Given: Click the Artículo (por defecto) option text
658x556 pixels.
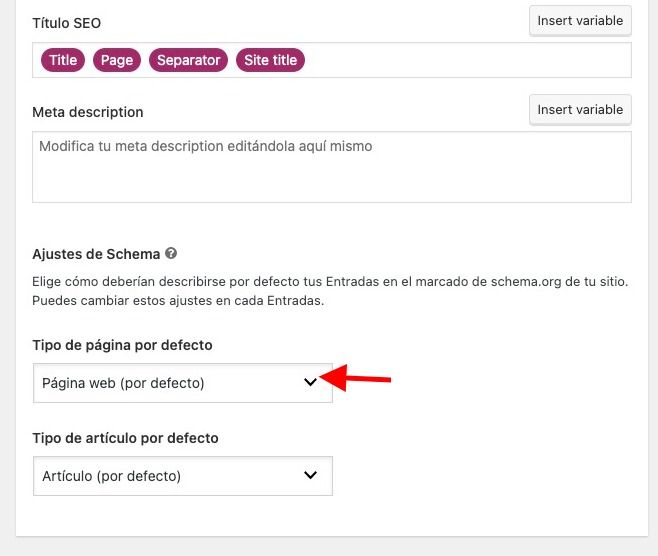Looking at the screenshot, I should click(x=111, y=476).
